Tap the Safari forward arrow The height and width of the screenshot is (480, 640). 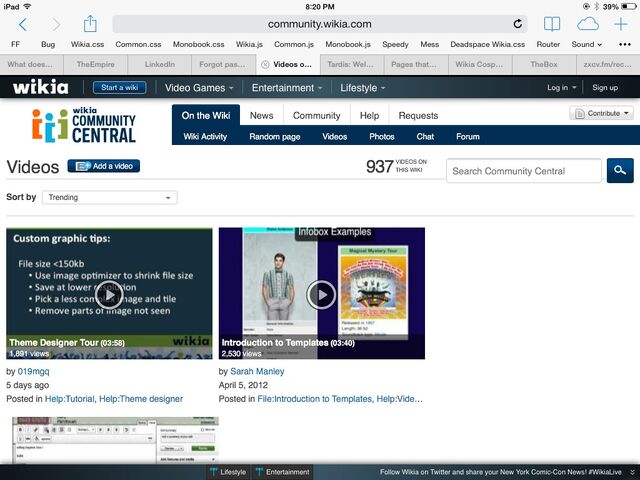(x=56, y=25)
